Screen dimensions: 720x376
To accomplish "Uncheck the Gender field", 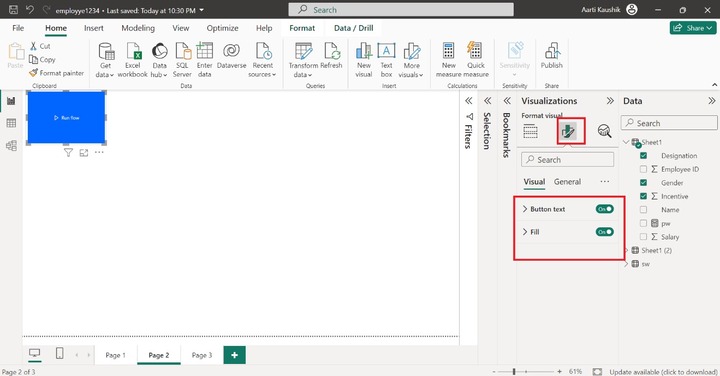I will pyautogui.click(x=643, y=183).
